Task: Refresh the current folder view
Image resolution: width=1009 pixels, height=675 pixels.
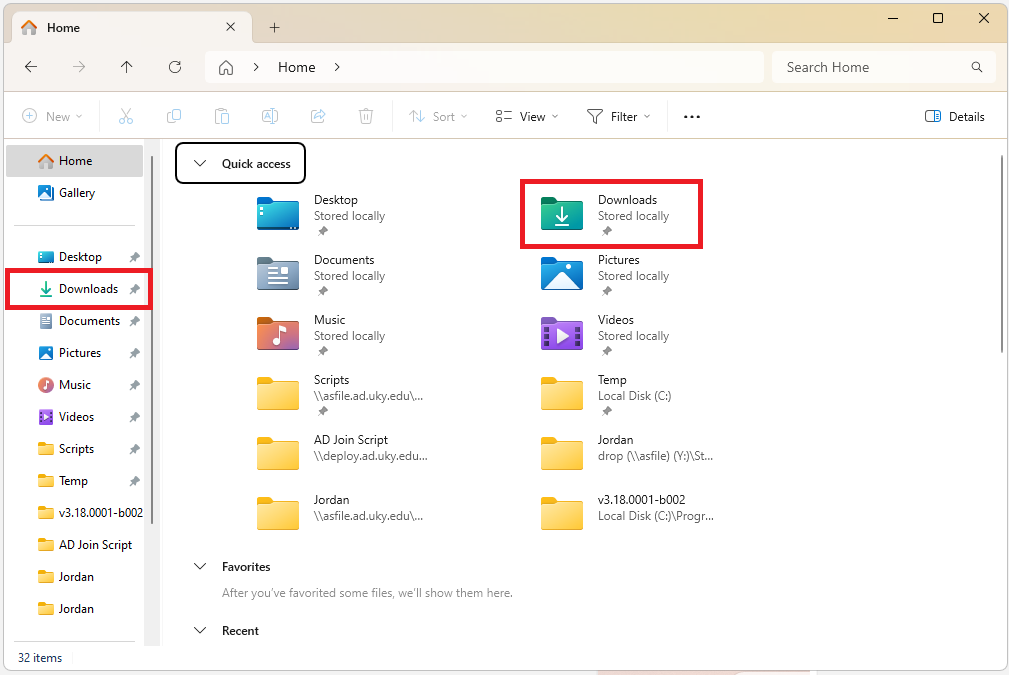Action: [175, 67]
